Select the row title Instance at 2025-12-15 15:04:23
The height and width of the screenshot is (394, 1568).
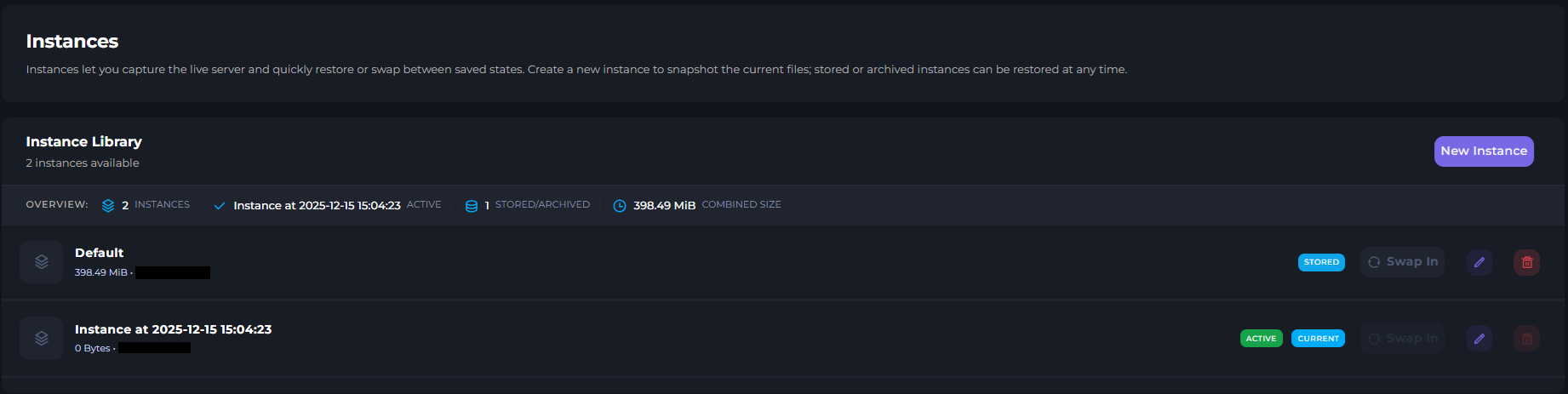click(x=173, y=329)
